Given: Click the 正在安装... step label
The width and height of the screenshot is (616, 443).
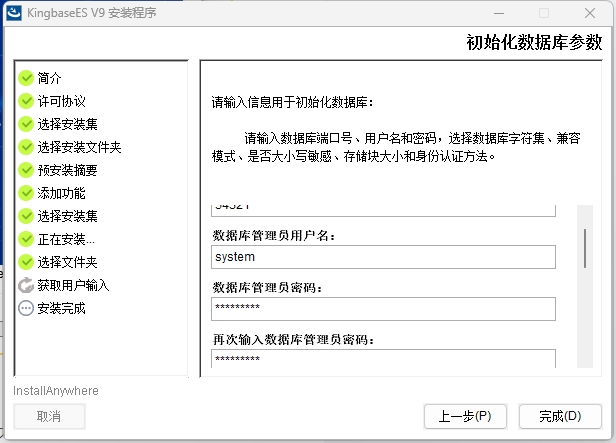Looking at the screenshot, I should point(66,239).
